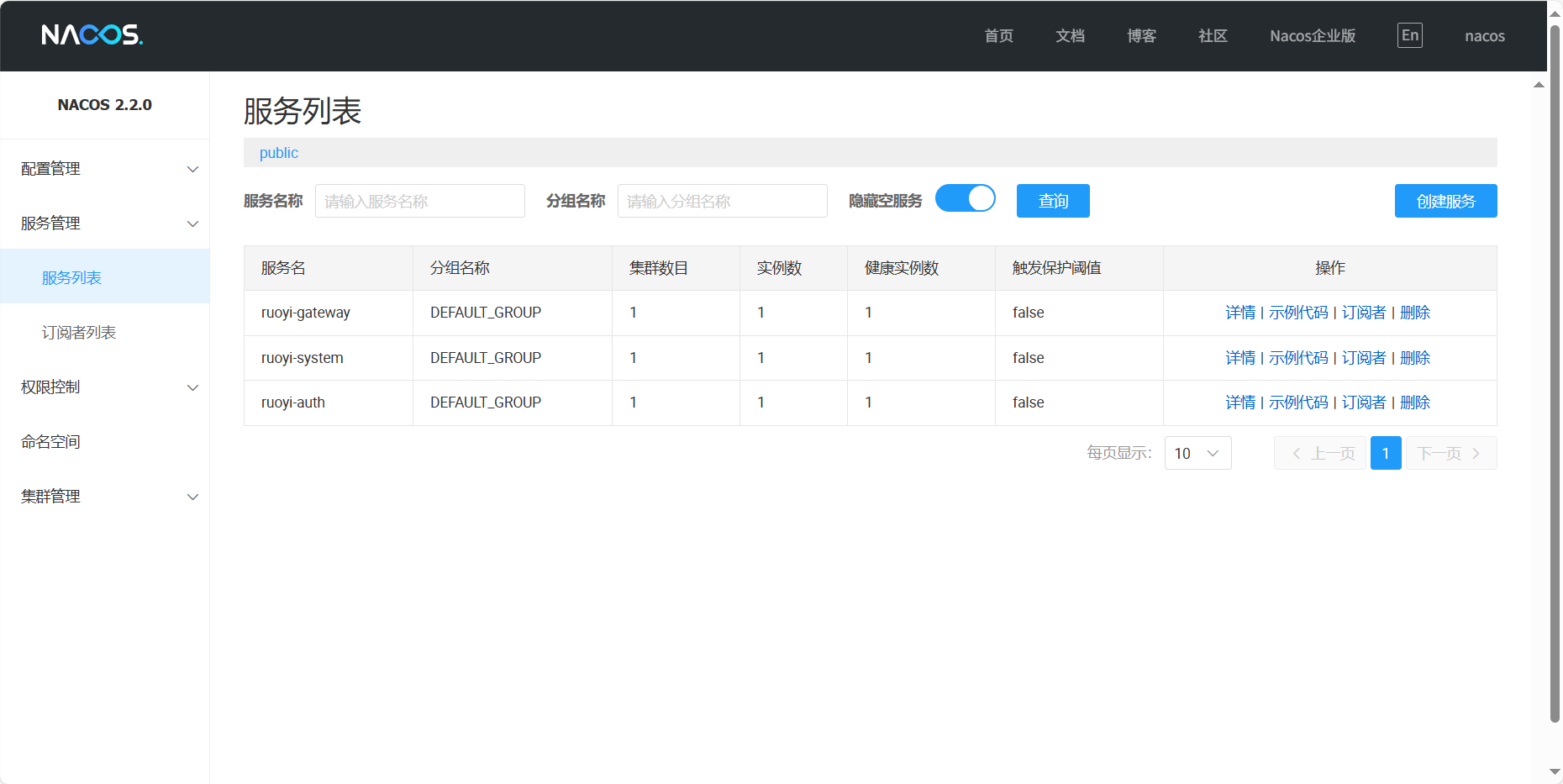Open 示例代码 for ruoyi-gateway
This screenshot has height=784, width=1563.
pyautogui.click(x=1298, y=313)
